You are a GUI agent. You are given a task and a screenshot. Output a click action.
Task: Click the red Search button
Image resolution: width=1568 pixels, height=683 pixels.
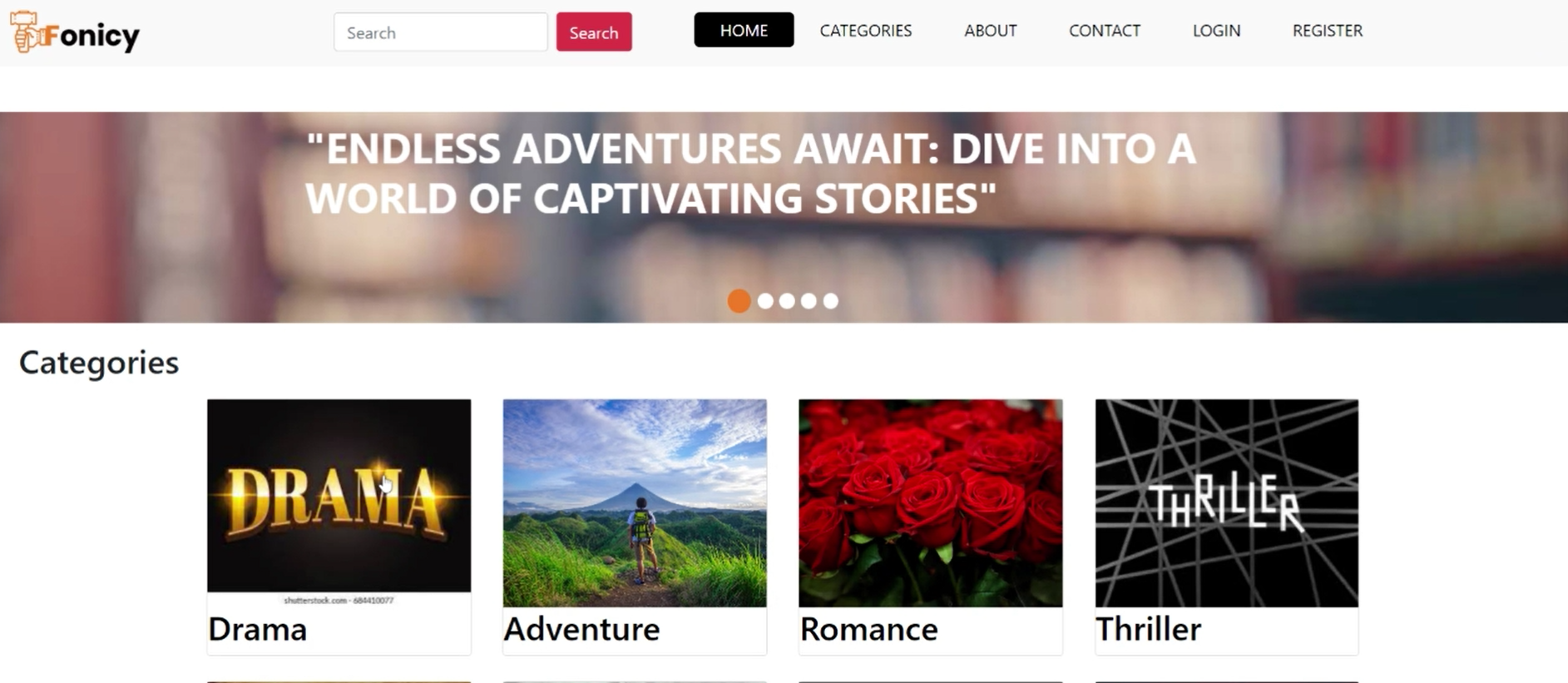594,32
